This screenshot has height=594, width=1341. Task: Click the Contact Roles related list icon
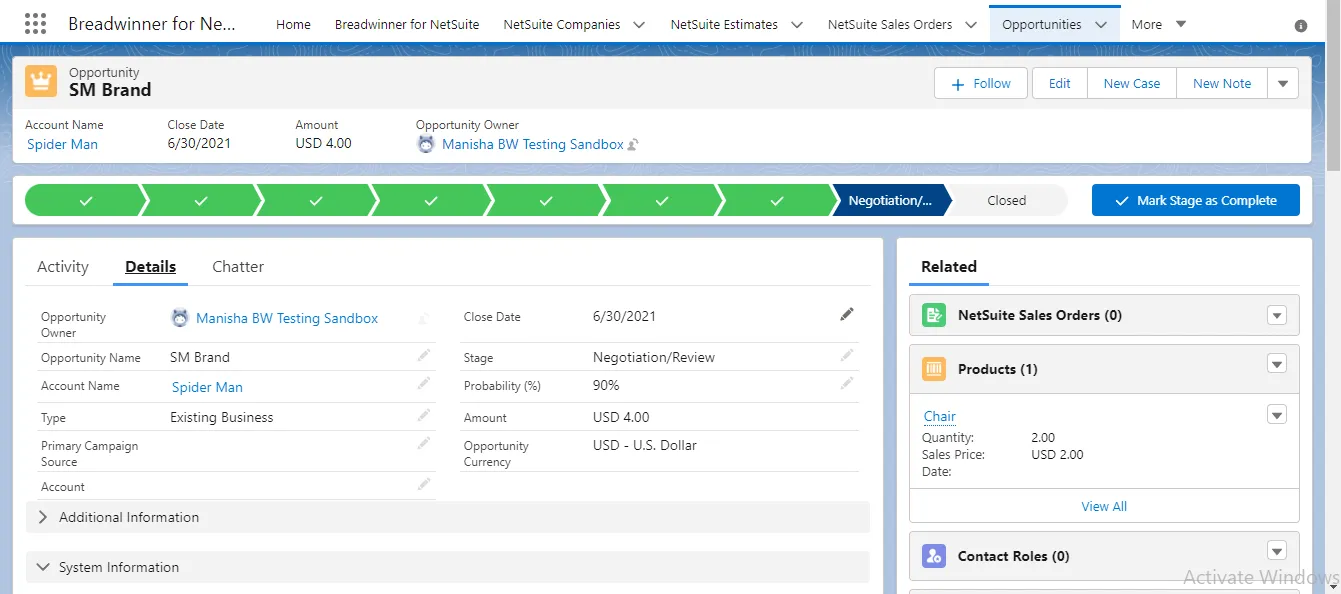934,556
